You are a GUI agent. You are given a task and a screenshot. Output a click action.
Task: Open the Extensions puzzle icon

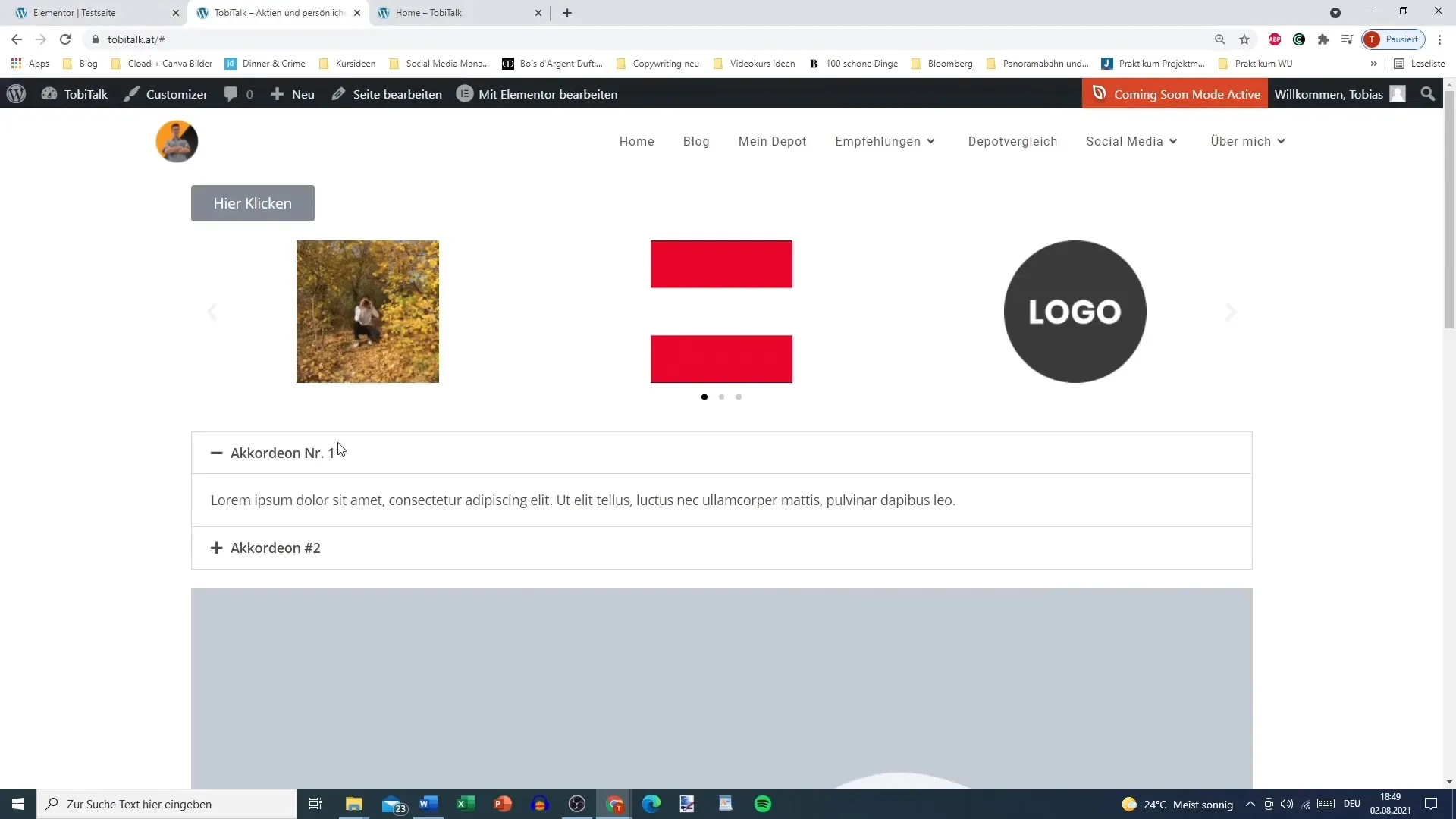[1323, 39]
